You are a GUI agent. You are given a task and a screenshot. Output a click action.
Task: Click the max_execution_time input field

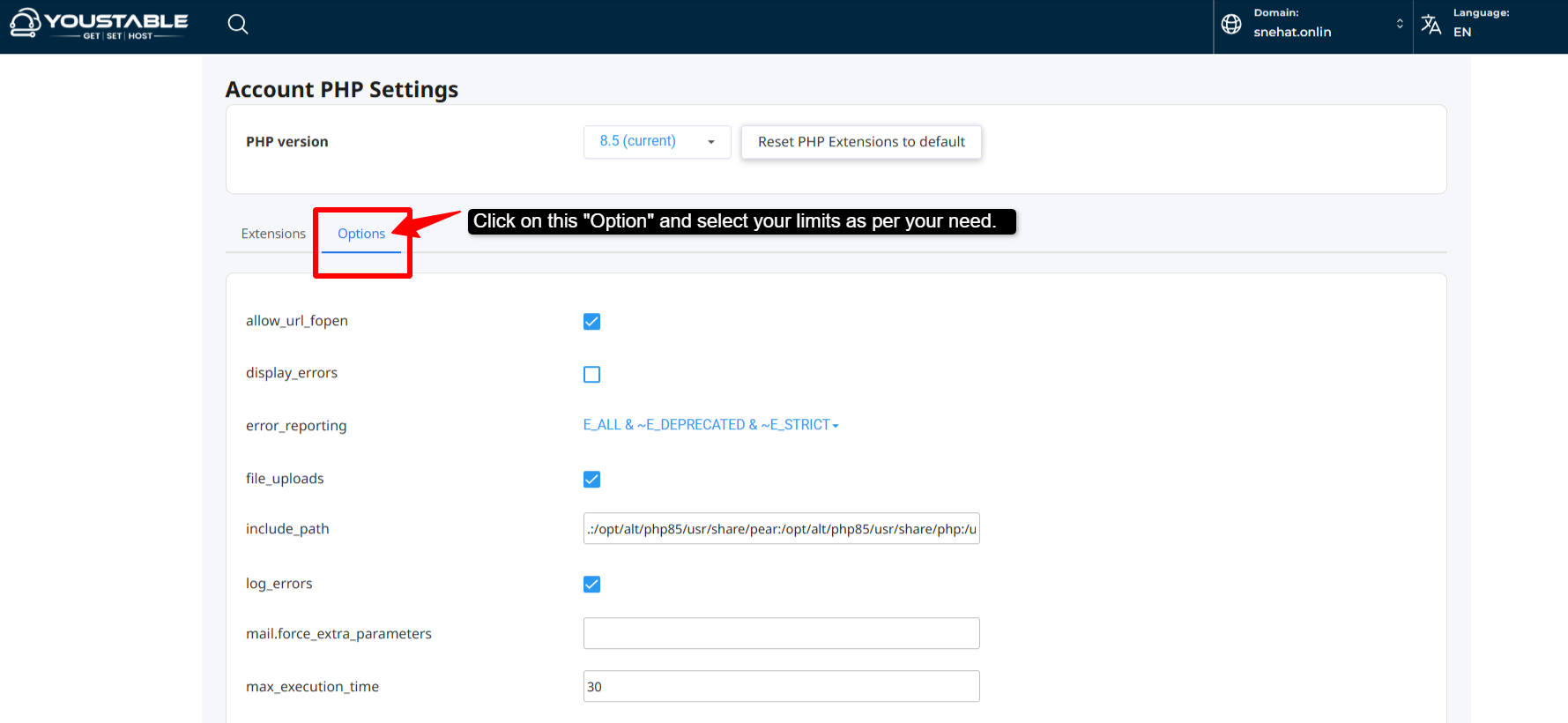782,687
